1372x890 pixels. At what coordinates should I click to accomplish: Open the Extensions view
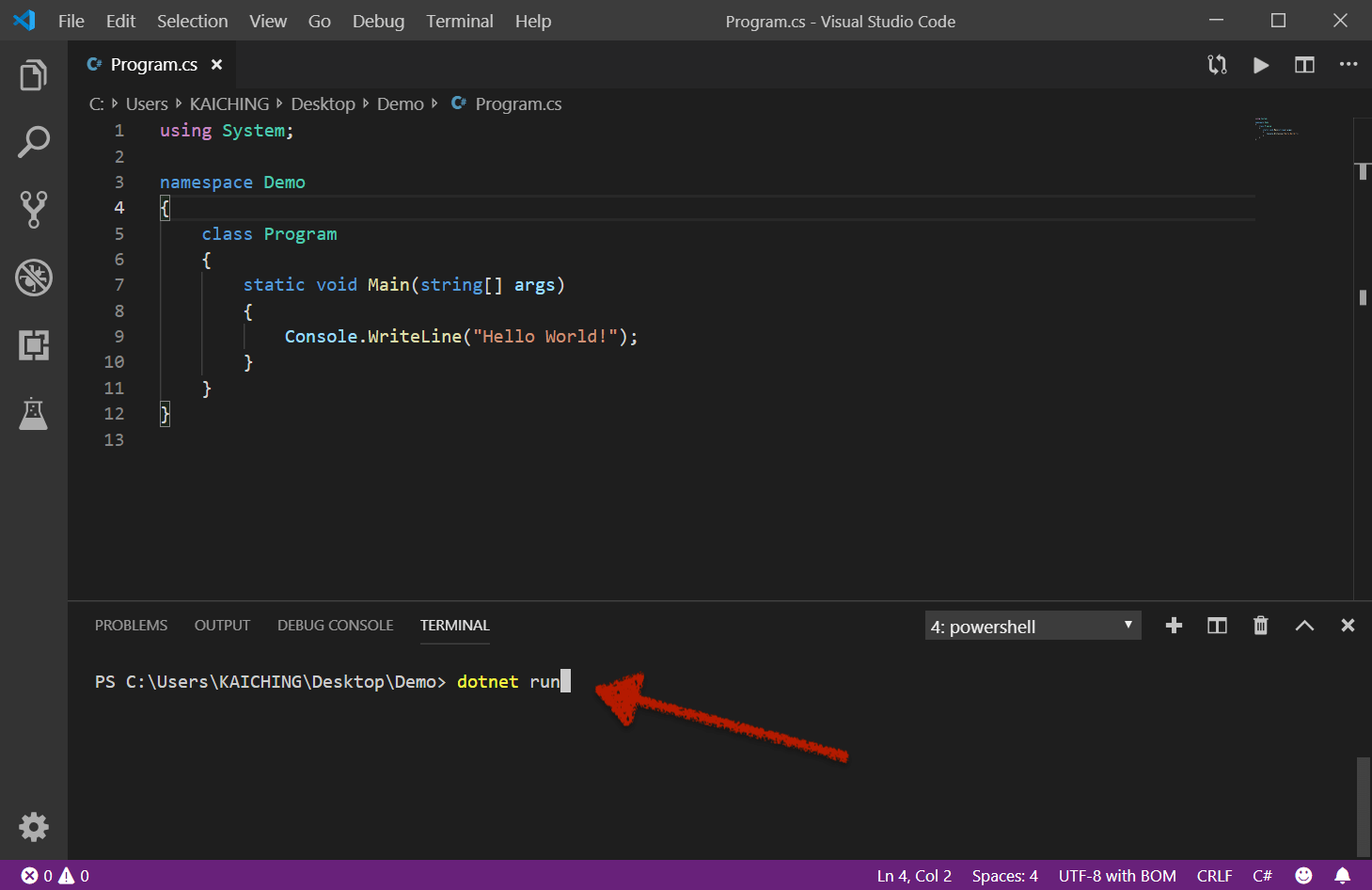point(34,345)
